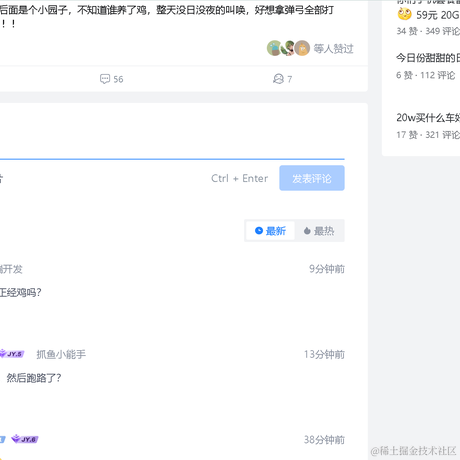The width and height of the screenshot is (460, 460).
Task: Sort comments by 最新
Action: pyautogui.click(x=270, y=231)
